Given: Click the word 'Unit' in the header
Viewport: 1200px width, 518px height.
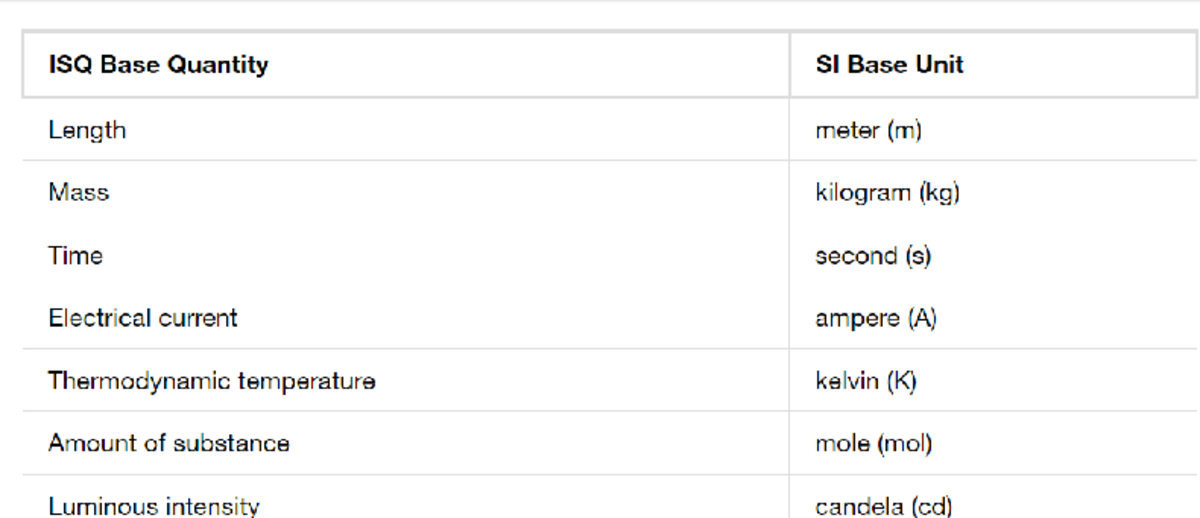Looking at the screenshot, I should 943,66.
